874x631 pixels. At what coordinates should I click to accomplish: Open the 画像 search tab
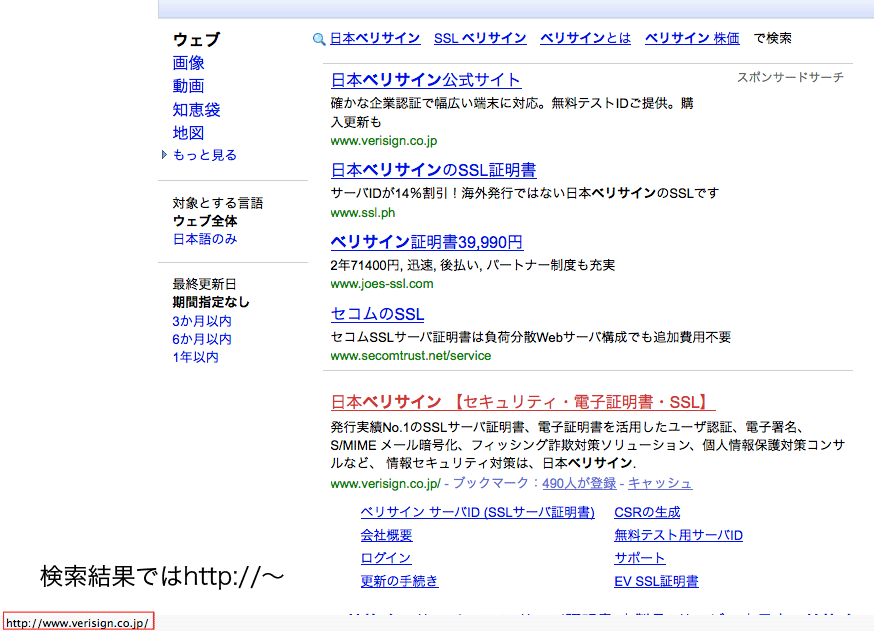(188, 63)
